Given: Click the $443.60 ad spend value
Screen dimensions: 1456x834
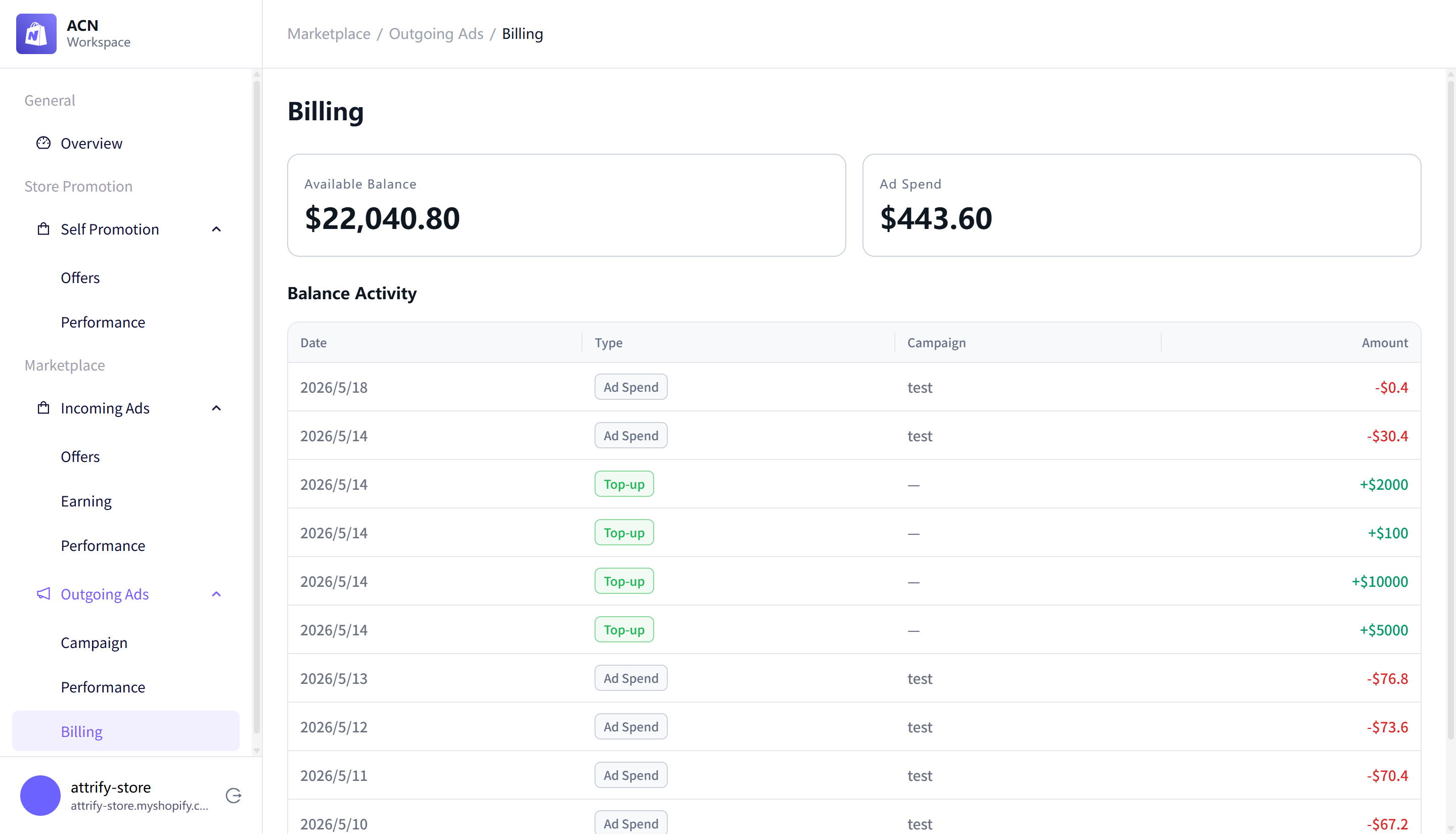Looking at the screenshot, I should pos(936,218).
